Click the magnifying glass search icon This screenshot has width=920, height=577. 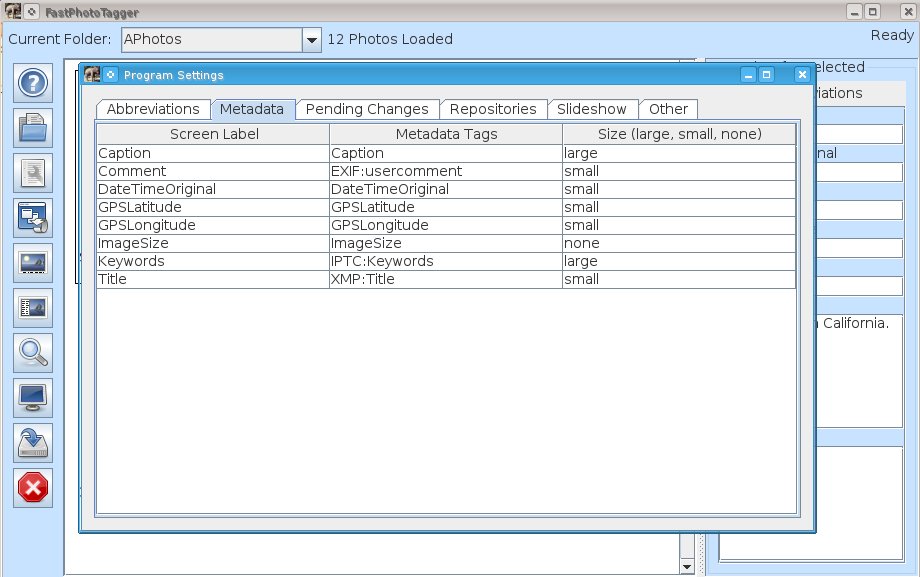(34, 353)
